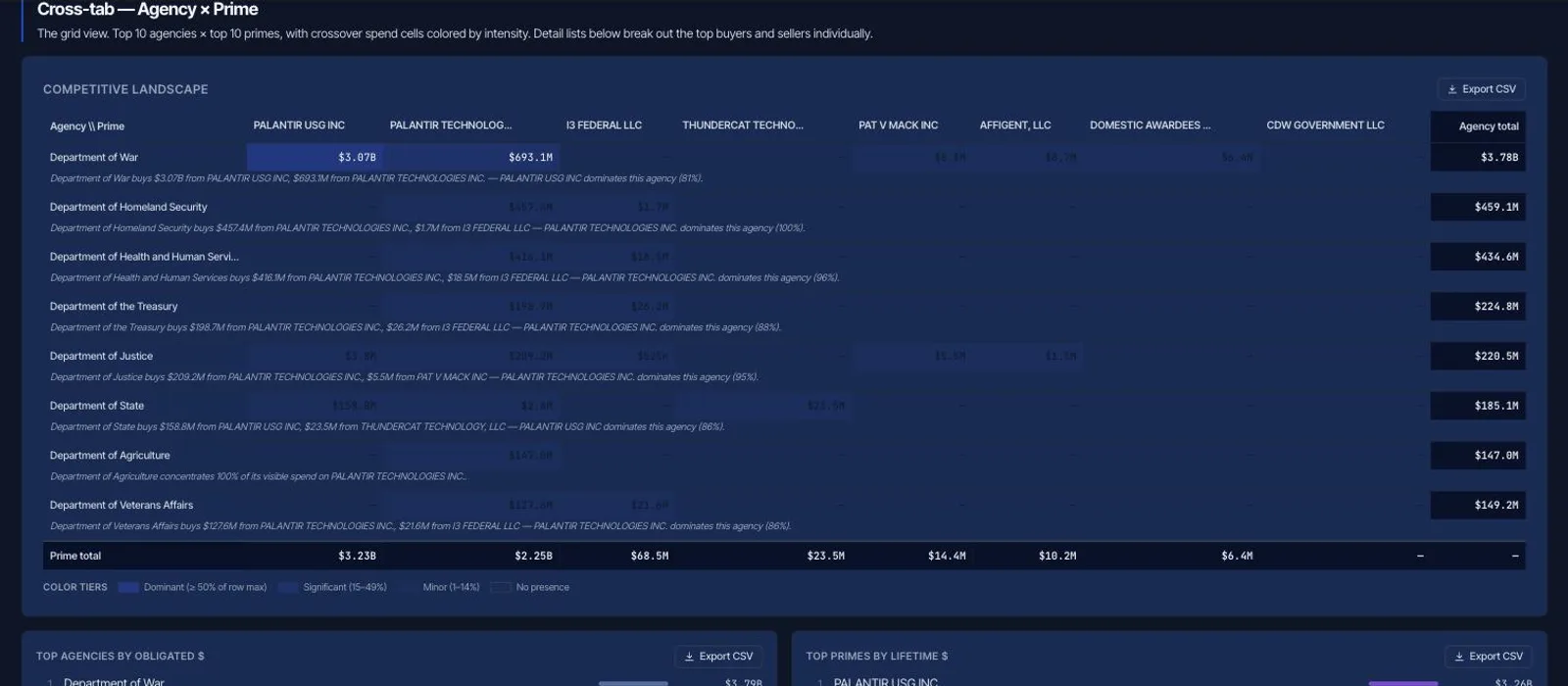The height and width of the screenshot is (686, 1568).
Task: Select the CDW GOVERNMENT LLC column header
Action: click(1325, 125)
